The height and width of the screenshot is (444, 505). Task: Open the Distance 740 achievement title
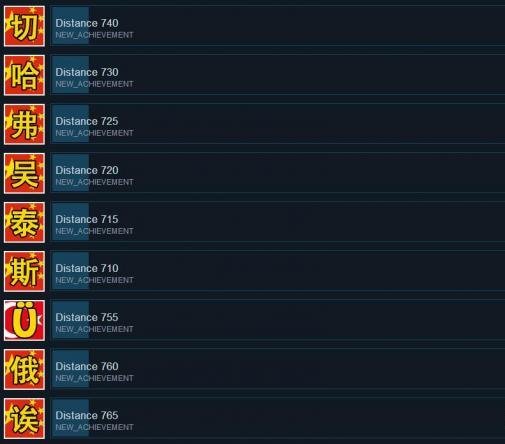click(87, 23)
